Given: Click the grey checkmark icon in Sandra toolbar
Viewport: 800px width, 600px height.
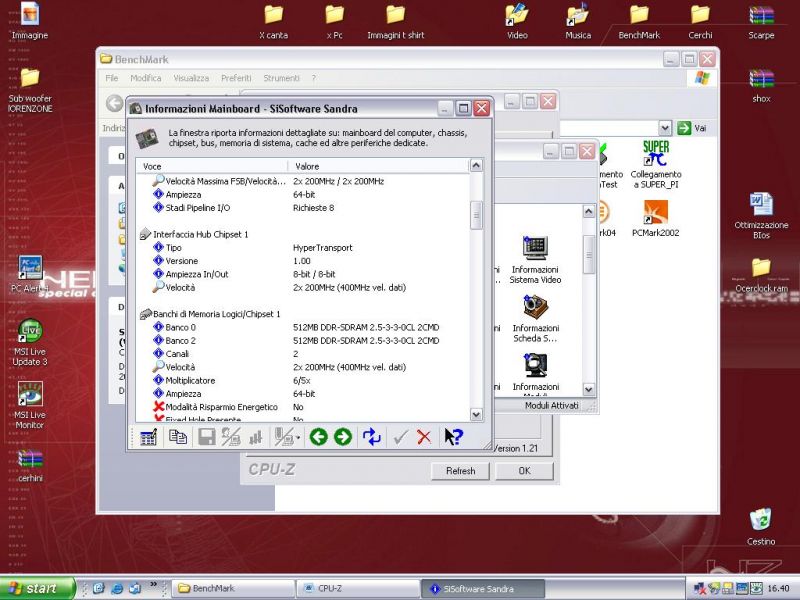Looking at the screenshot, I should coord(401,437).
